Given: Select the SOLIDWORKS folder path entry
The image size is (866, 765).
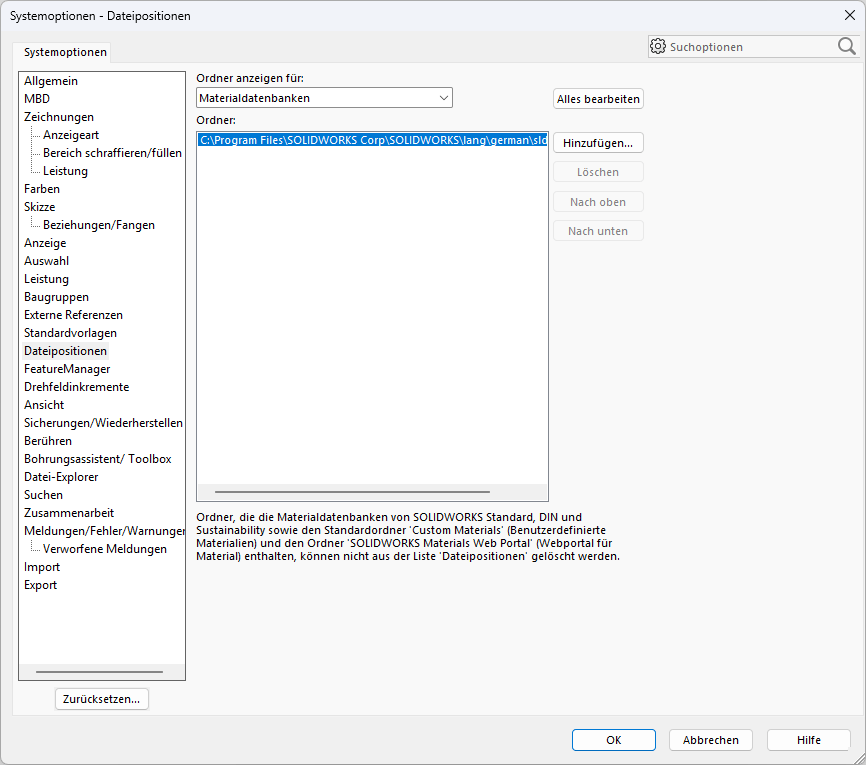Looking at the screenshot, I should point(372,140).
